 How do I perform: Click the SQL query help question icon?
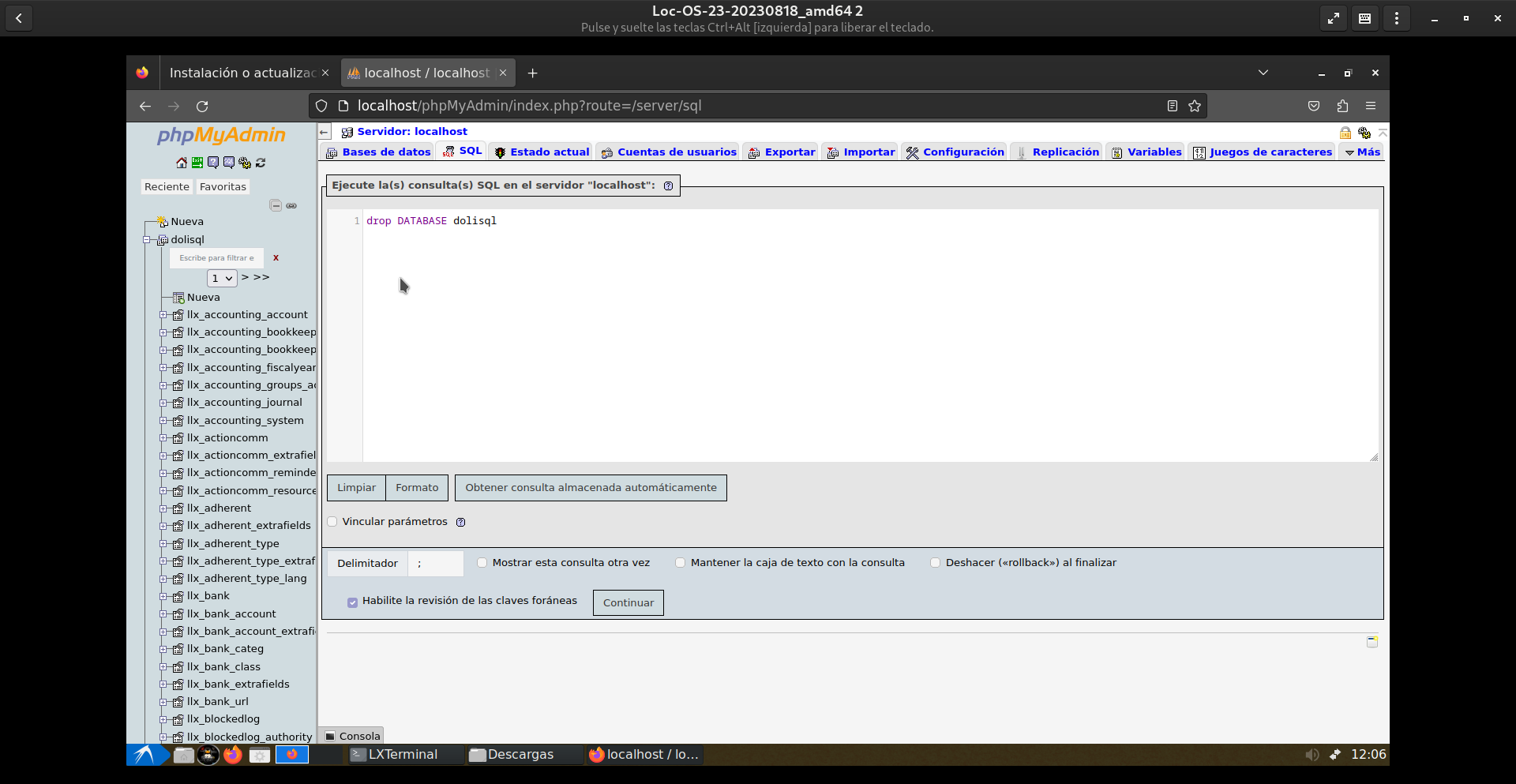tap(669, 186)
